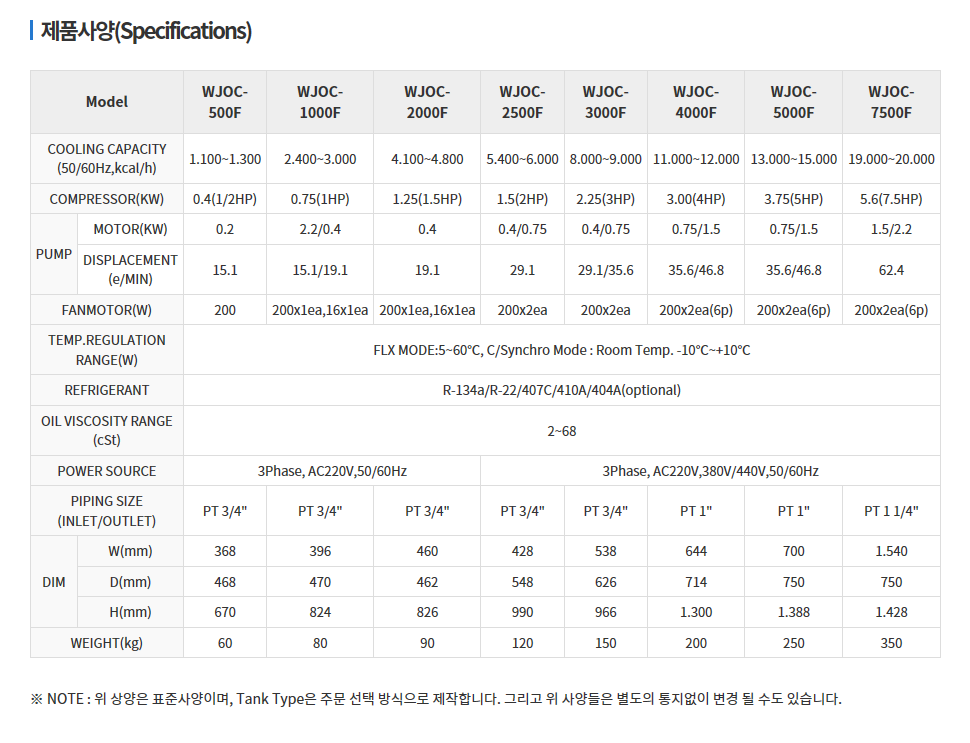Select the oil viscosity value 2~68
This screenshot has width=970, height=743.
(562, 431)
